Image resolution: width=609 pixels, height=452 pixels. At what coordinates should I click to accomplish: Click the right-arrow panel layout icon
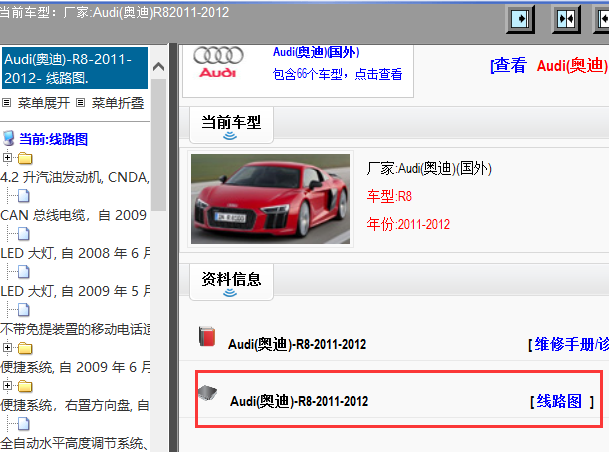520,19
